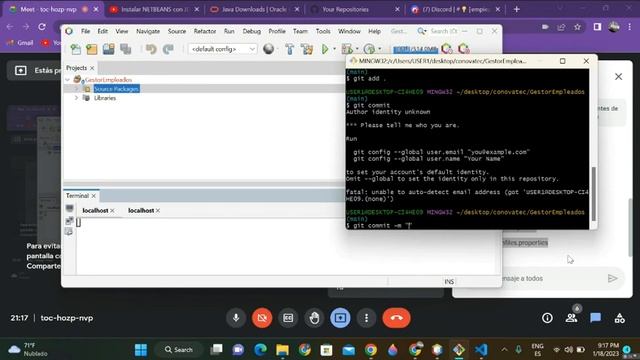Open Visual Studio Code from the taskbar

click(481, 350)
